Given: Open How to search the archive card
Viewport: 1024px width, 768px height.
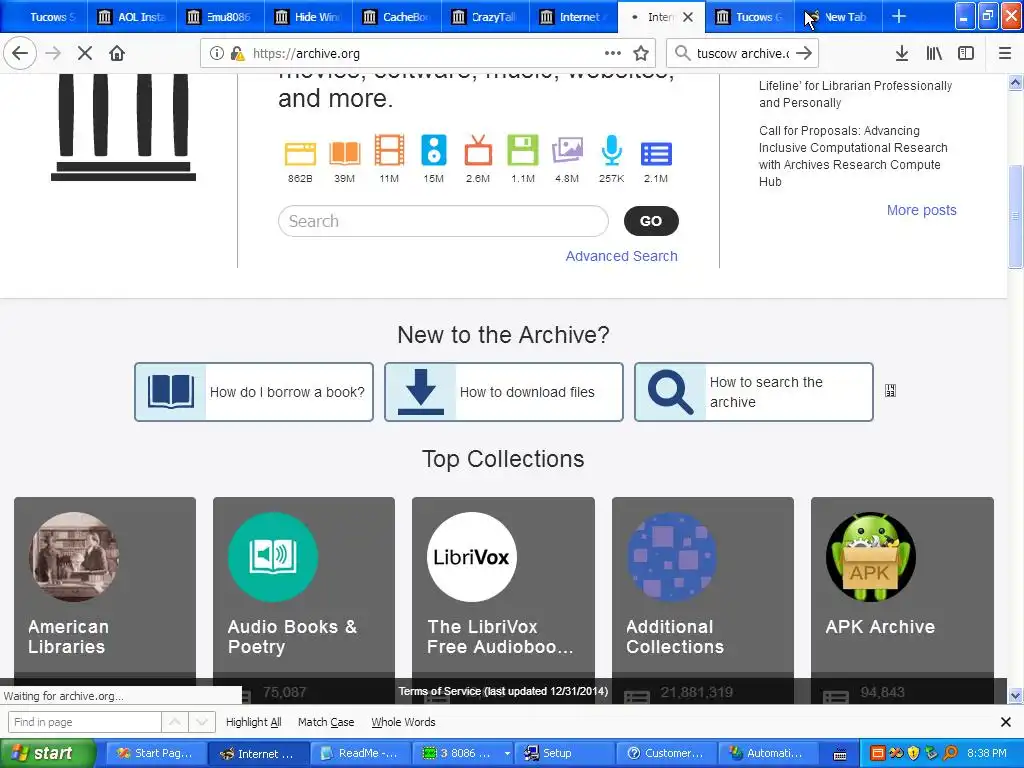Looking at the screenshot, I should 754,392.
